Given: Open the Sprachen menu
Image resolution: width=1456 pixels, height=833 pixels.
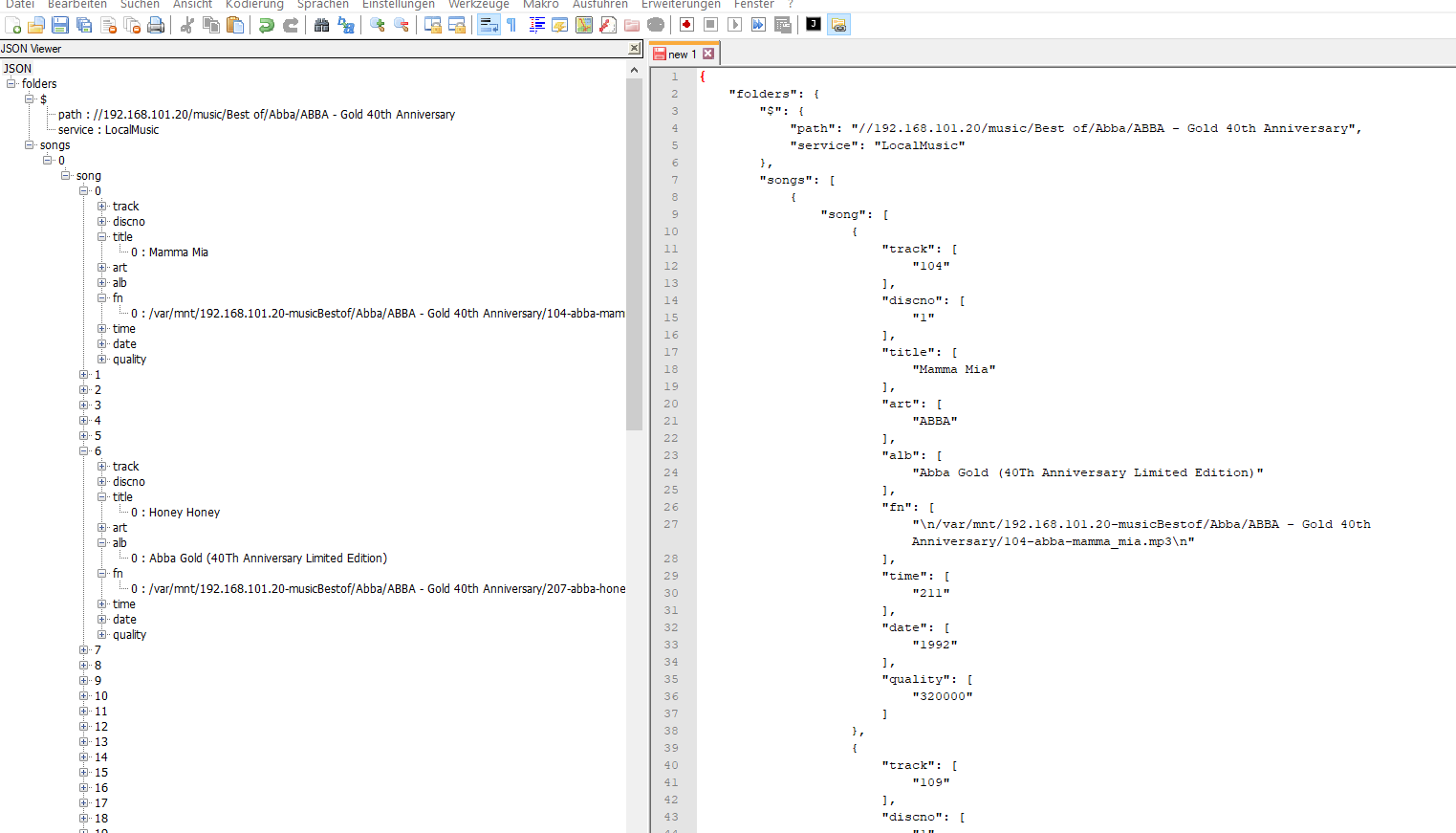Looking at the screenshot, I should (x=323, y=5).
